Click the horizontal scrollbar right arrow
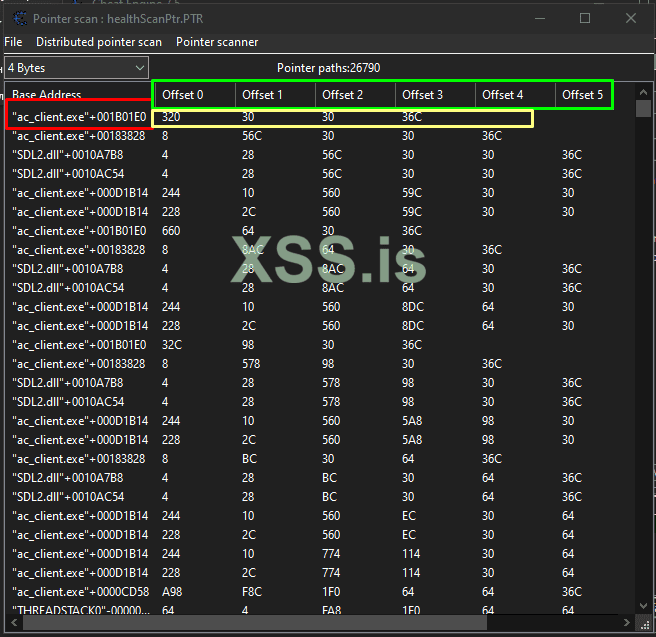The image size is (656, 637). click(626, 622)
